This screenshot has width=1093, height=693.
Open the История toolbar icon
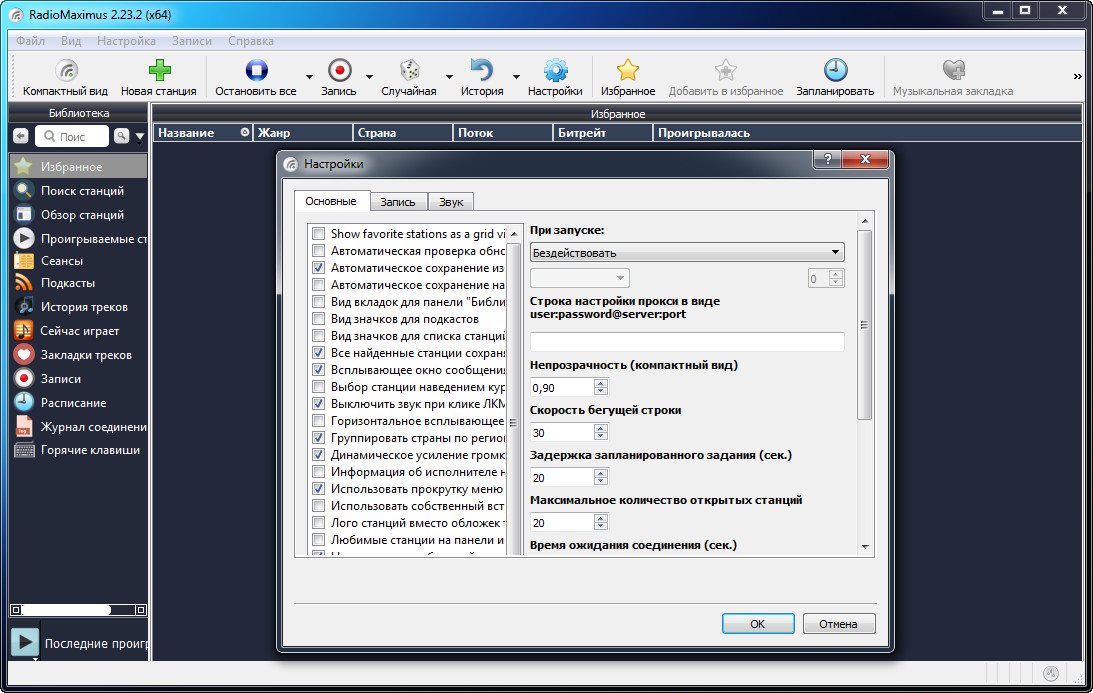tap(482, 70)
